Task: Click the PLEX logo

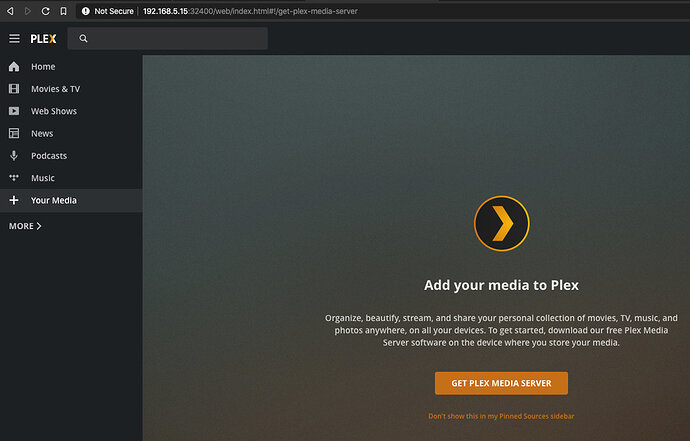Action: point(43,39)
